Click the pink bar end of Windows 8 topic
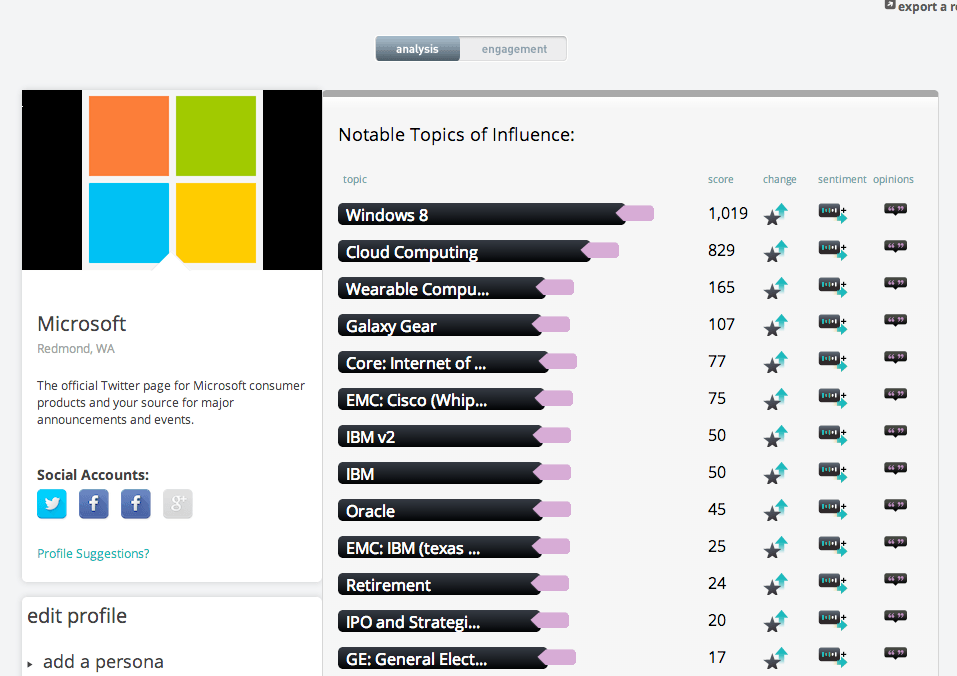The height and width of the screenshot is (676, 957). 637,213
